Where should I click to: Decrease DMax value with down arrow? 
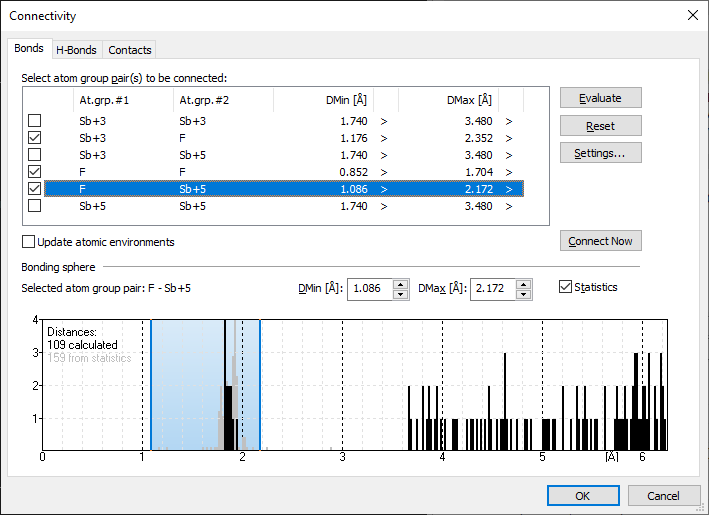click(524, 294)
